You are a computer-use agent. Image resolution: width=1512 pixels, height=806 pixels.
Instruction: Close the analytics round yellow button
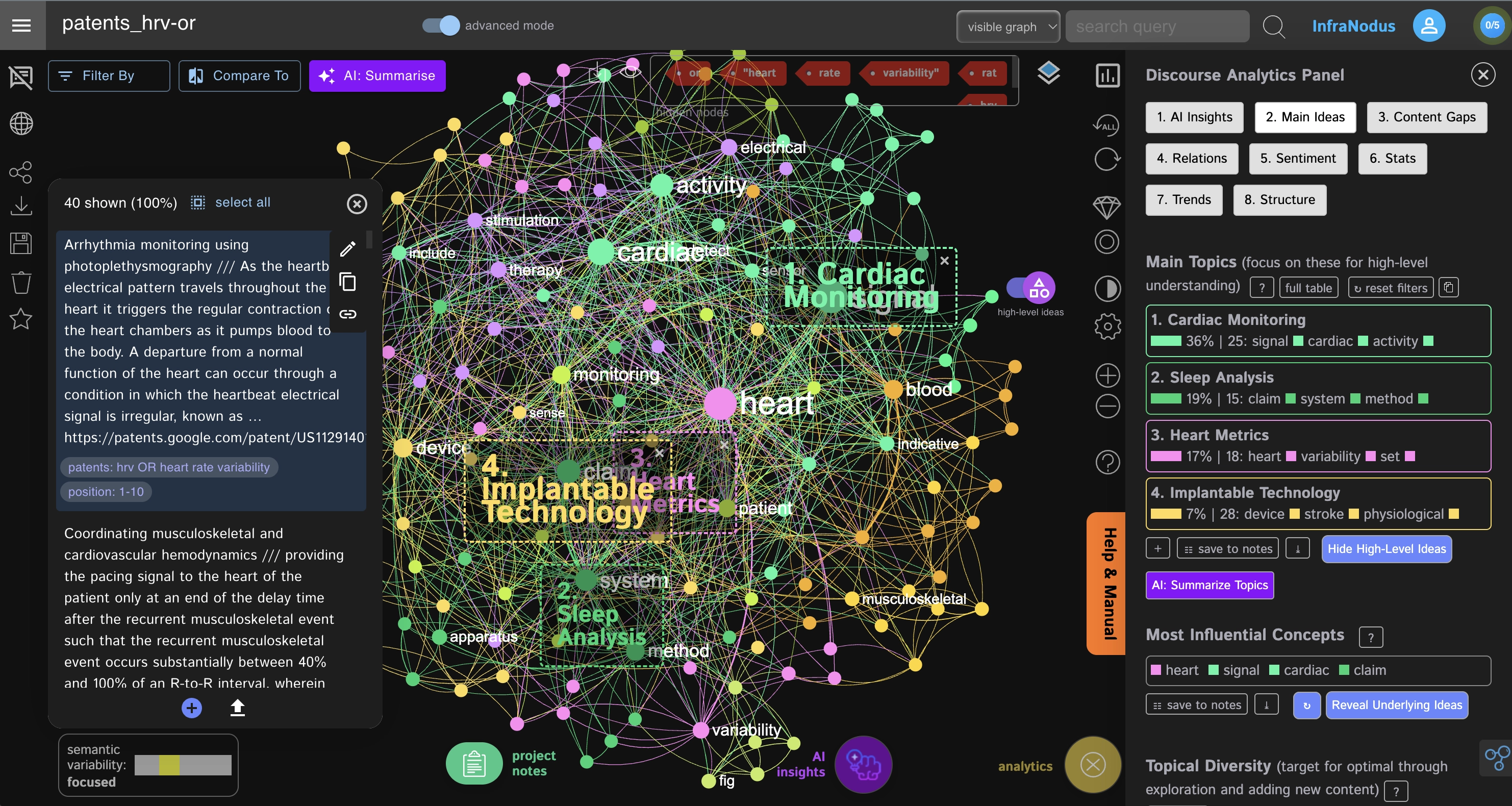1093,765
